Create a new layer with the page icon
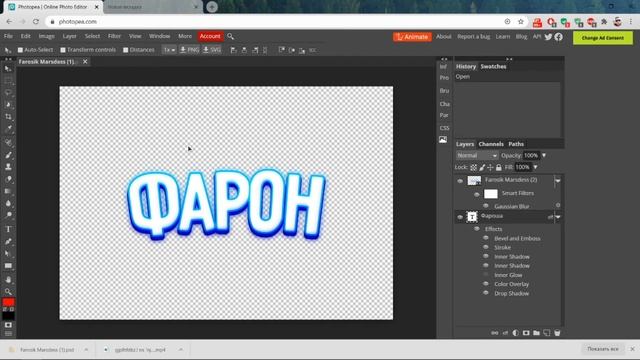Image resolution: width=640 pixels, height=360 pixels. tap(547, 333)
